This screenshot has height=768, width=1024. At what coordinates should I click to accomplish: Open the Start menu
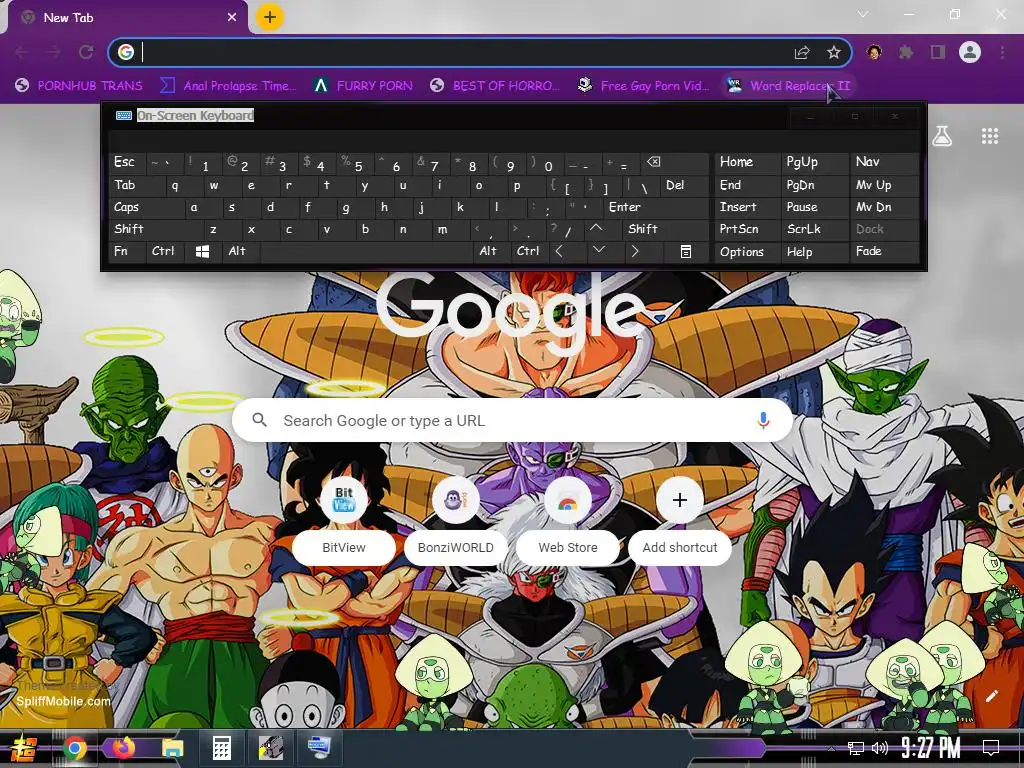24,748
